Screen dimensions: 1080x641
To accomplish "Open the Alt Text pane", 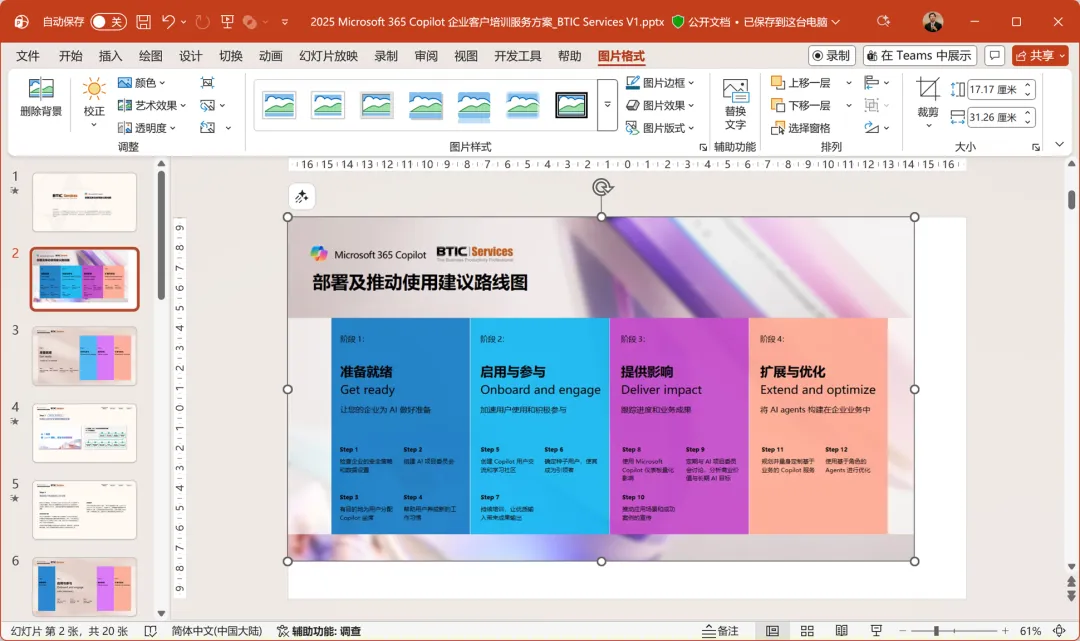I will [735, 104].
